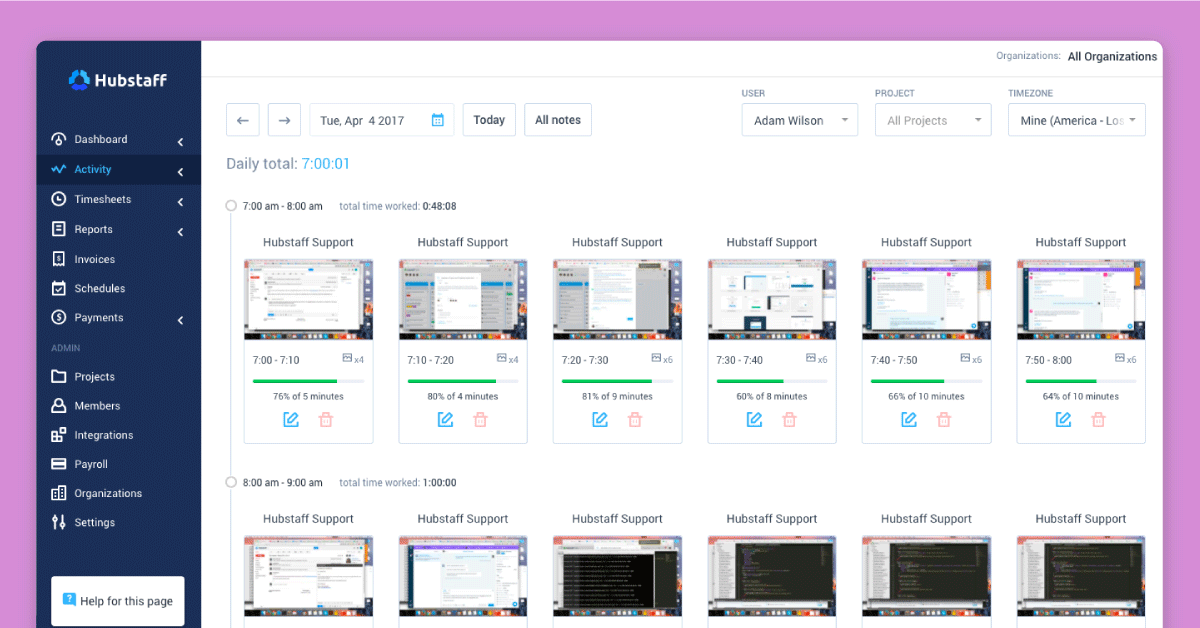
Task: Delete the 7:30 - 7:40 time entry
Action: [789, 420]
